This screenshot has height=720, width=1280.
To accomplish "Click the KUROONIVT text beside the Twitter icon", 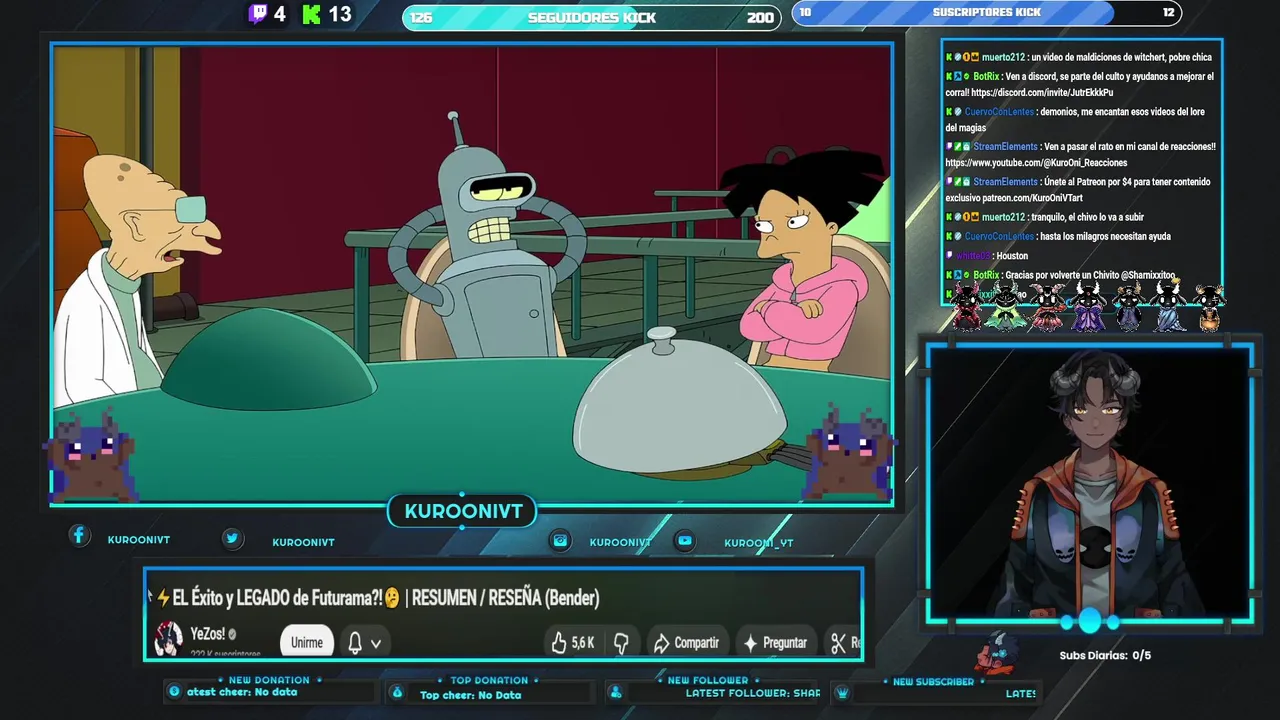I will (x=303, y=542).
